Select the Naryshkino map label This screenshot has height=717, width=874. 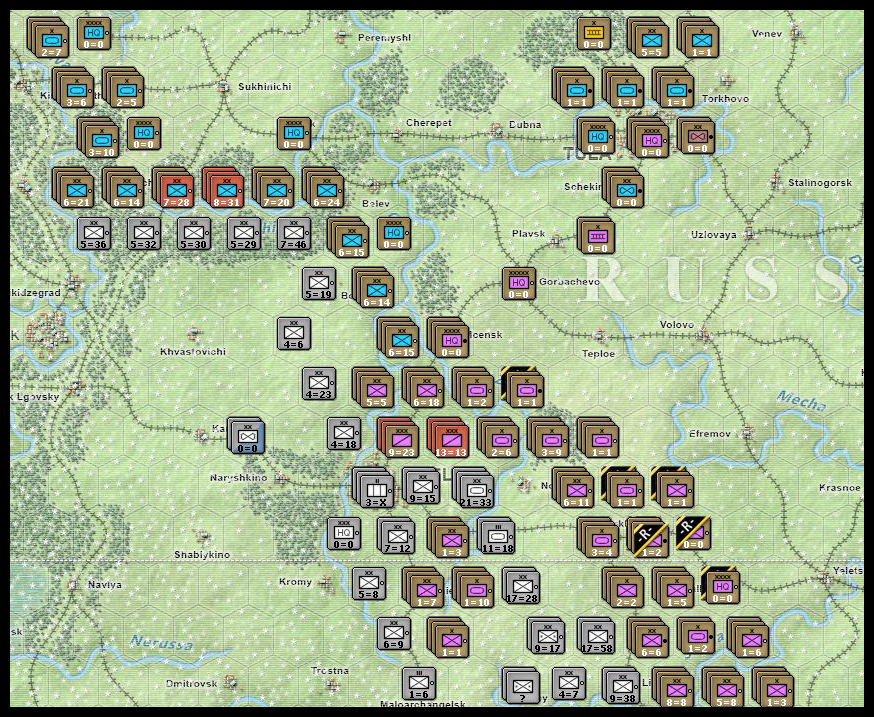pos(239,477)
